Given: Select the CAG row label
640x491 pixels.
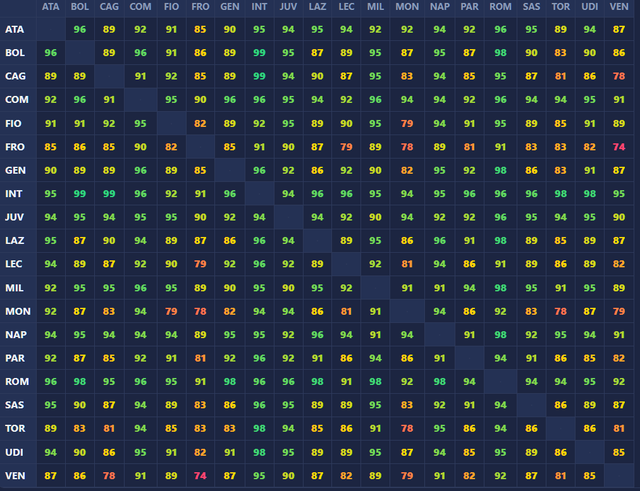Looking at the screenshot, I should coord(18,76).
